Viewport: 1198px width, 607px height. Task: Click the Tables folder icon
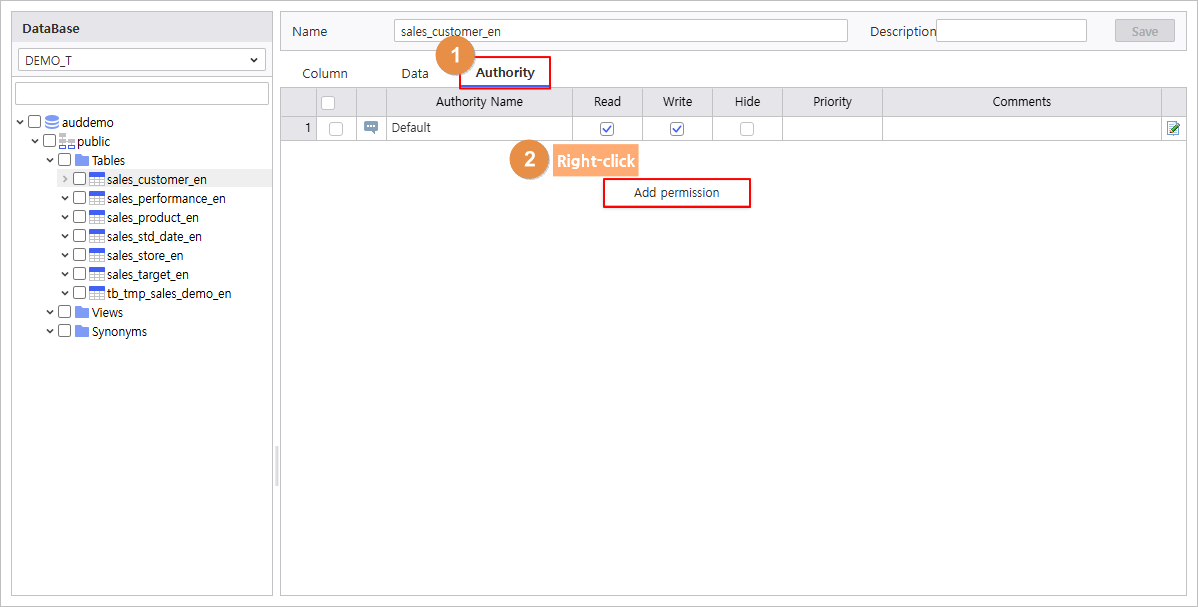[82, 161]
